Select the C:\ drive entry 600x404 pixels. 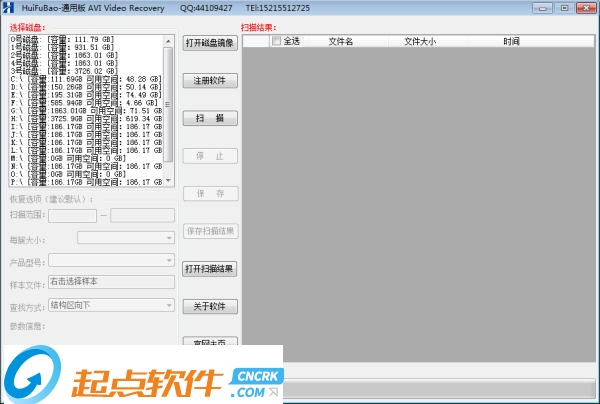(86, 79)
